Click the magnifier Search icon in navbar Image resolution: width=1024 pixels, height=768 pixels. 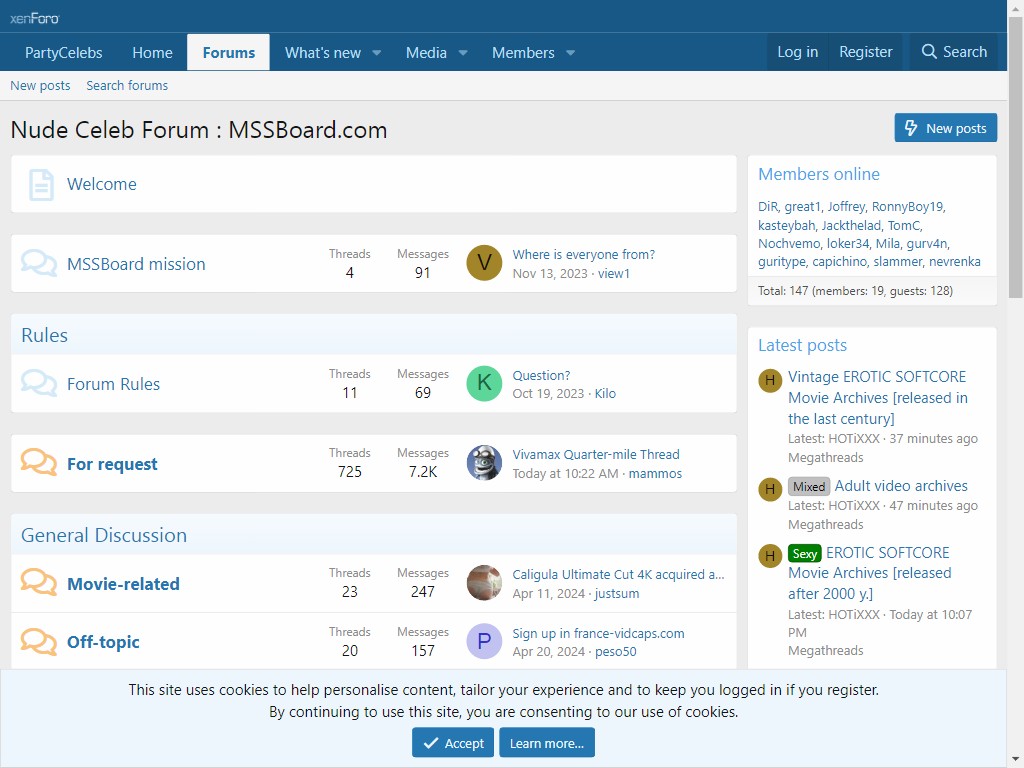pyautogui.click(x=929, y=52)
